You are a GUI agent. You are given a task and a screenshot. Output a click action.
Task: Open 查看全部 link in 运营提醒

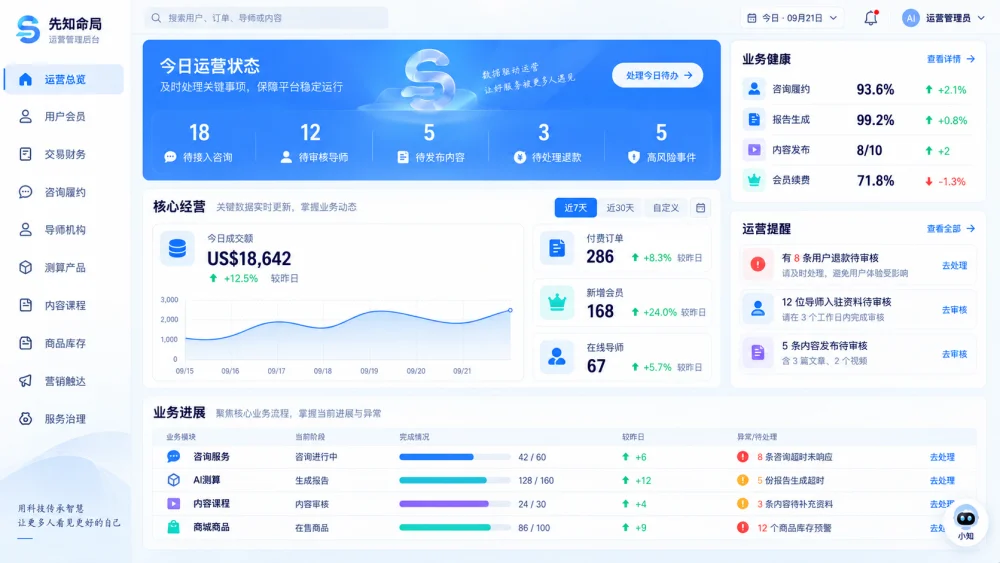(950, 228)
